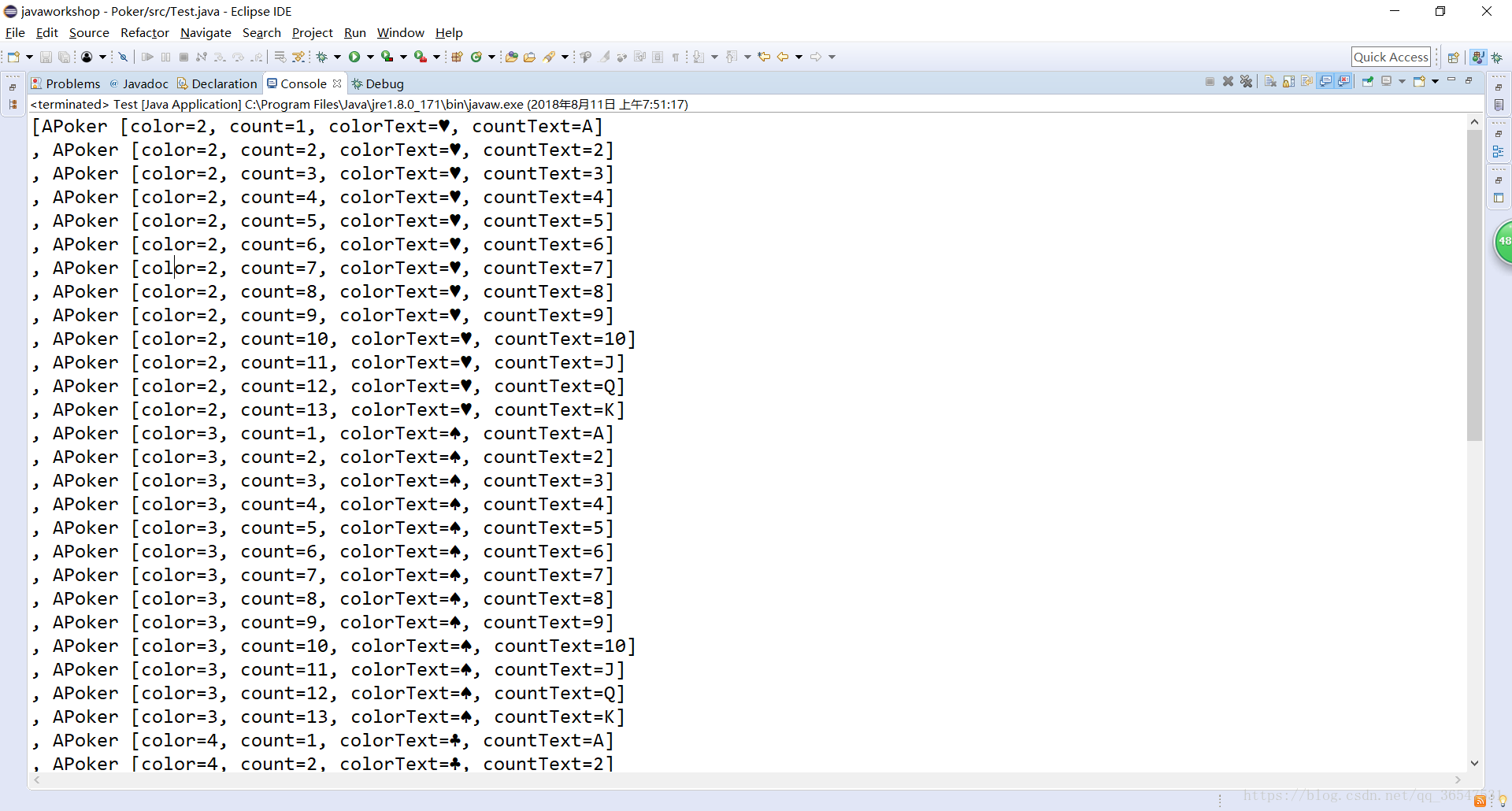Open the Debug configurations dropdown arrow

337,57
